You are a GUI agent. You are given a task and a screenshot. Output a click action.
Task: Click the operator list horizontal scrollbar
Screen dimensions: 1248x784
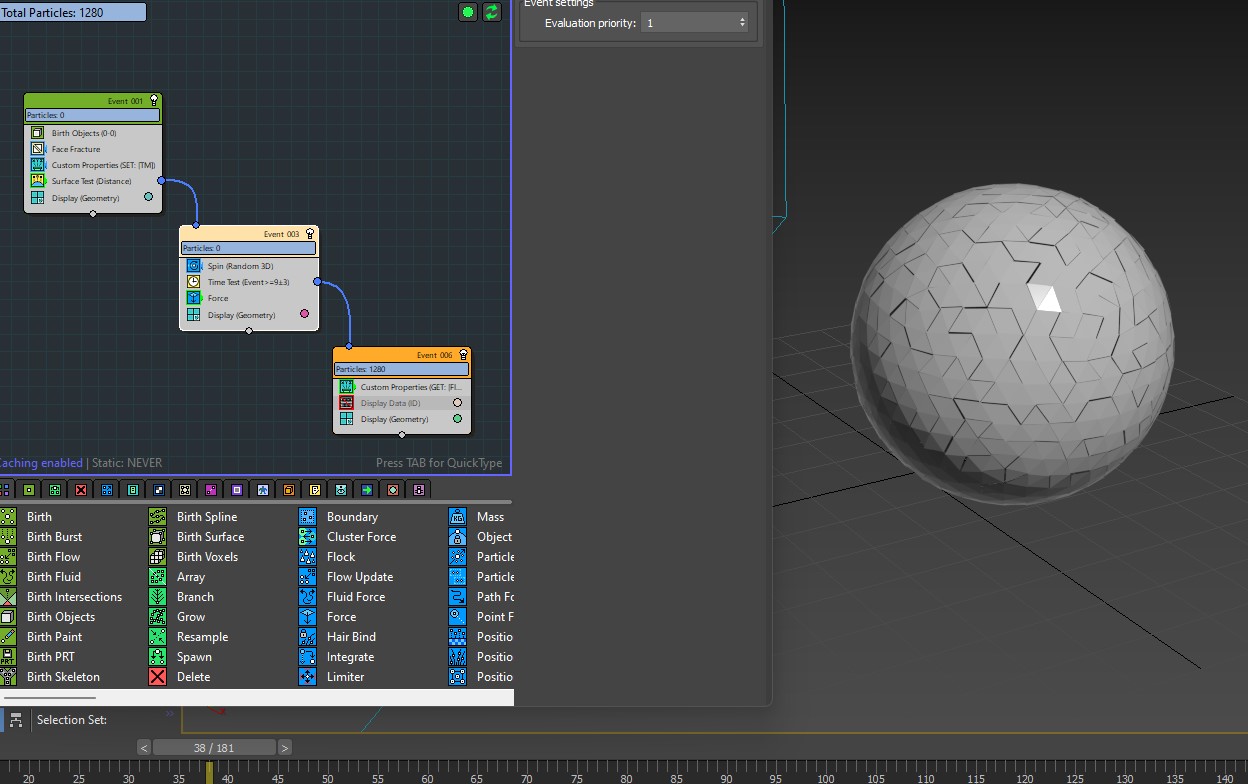tap(50, 697)
